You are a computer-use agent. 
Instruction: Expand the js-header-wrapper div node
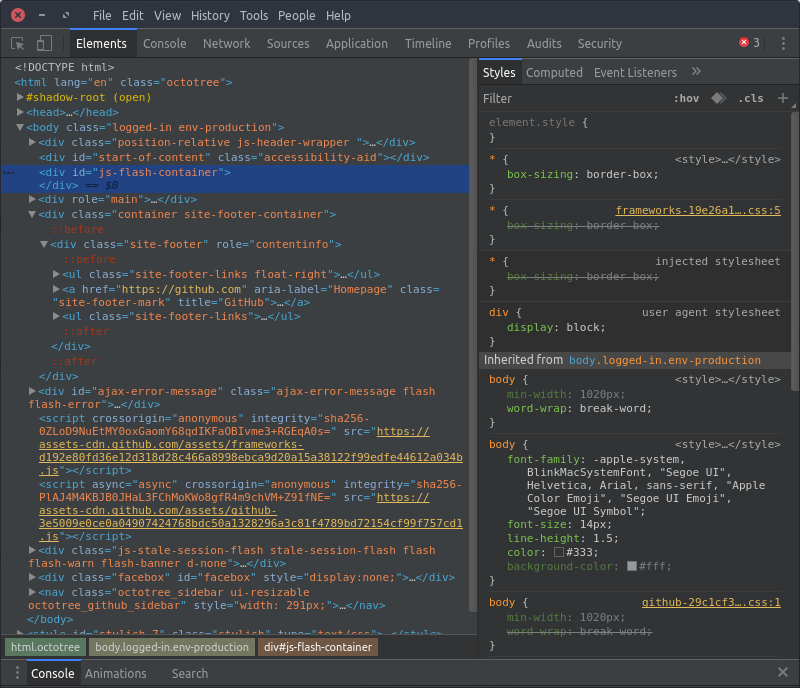pos(32,142)
